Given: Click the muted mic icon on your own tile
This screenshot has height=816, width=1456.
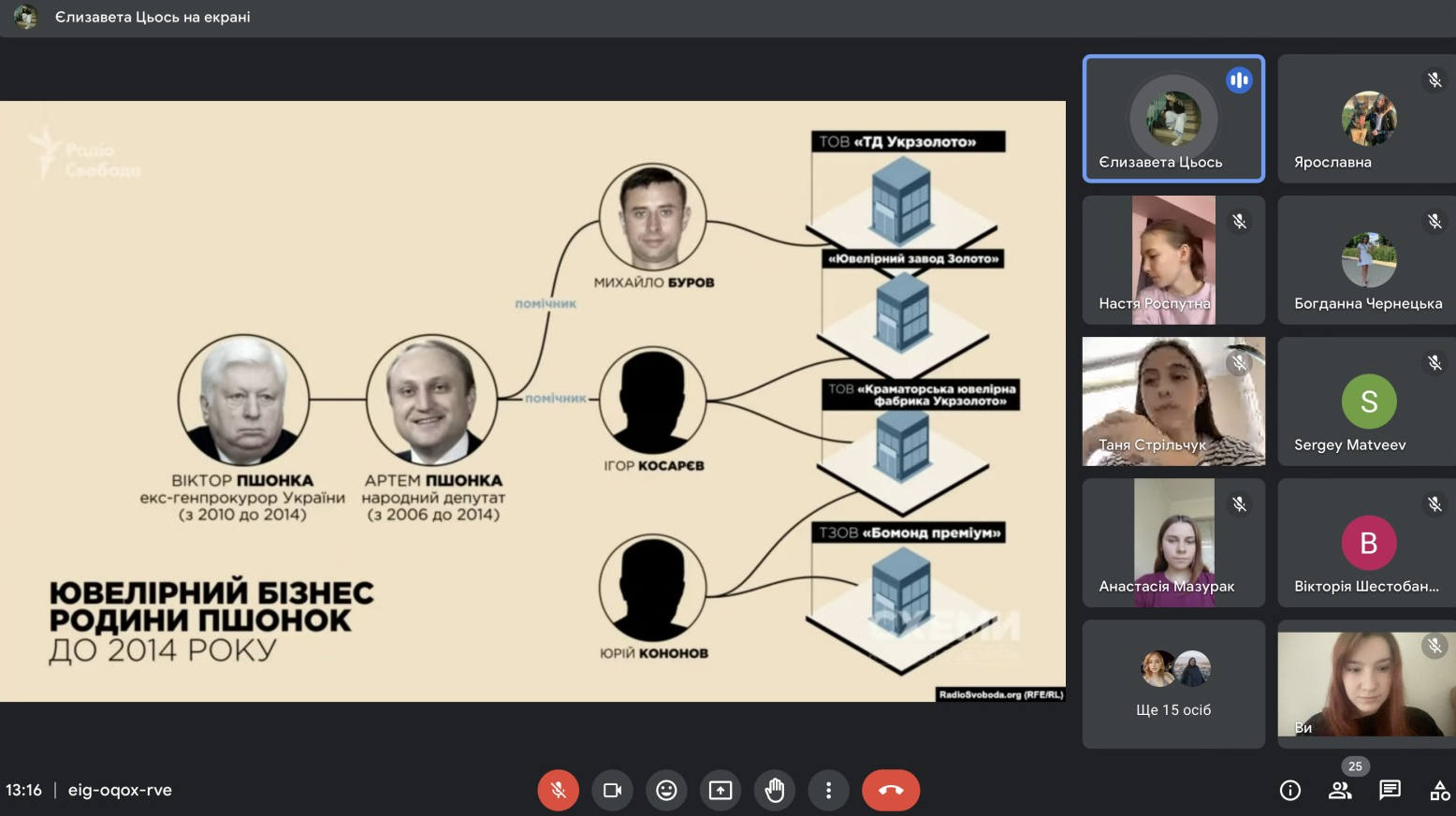Looking at the screenshot, I should (1434, 646).
